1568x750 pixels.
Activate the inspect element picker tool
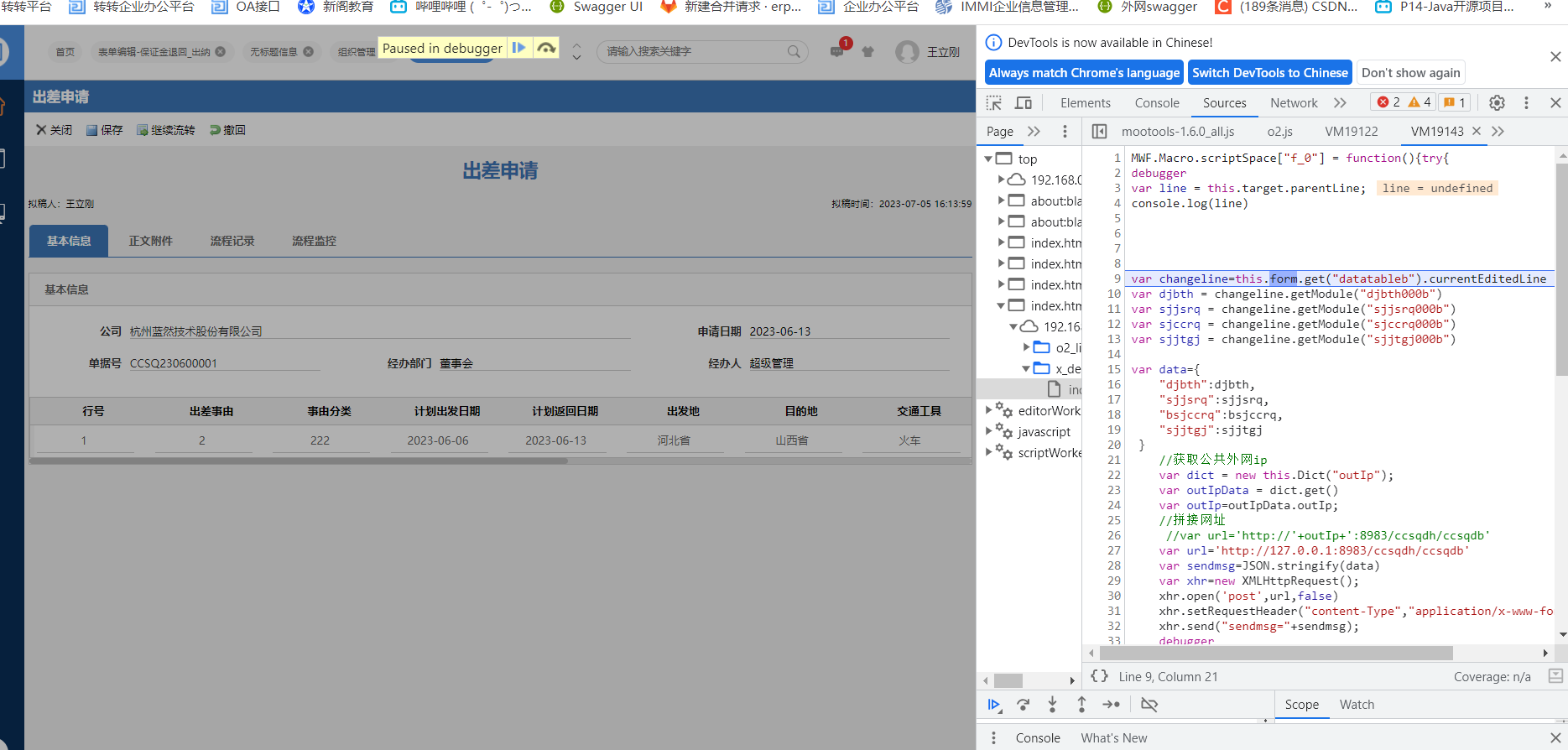pos(994,102)
